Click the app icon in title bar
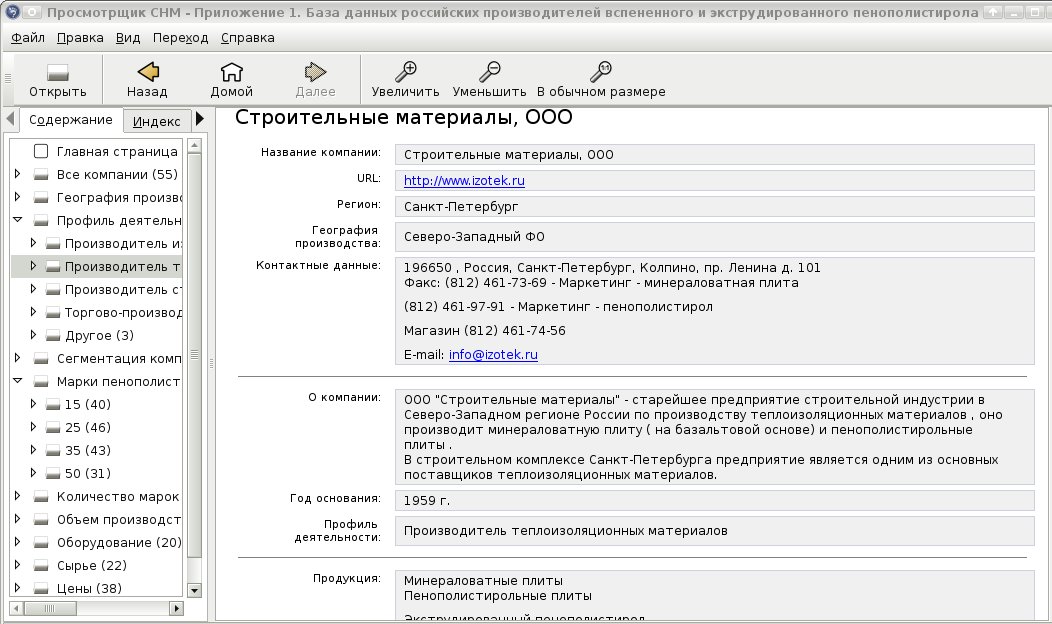Viewport: 1052px width, 624px height. pyautogui.click(x=12, y=12)
